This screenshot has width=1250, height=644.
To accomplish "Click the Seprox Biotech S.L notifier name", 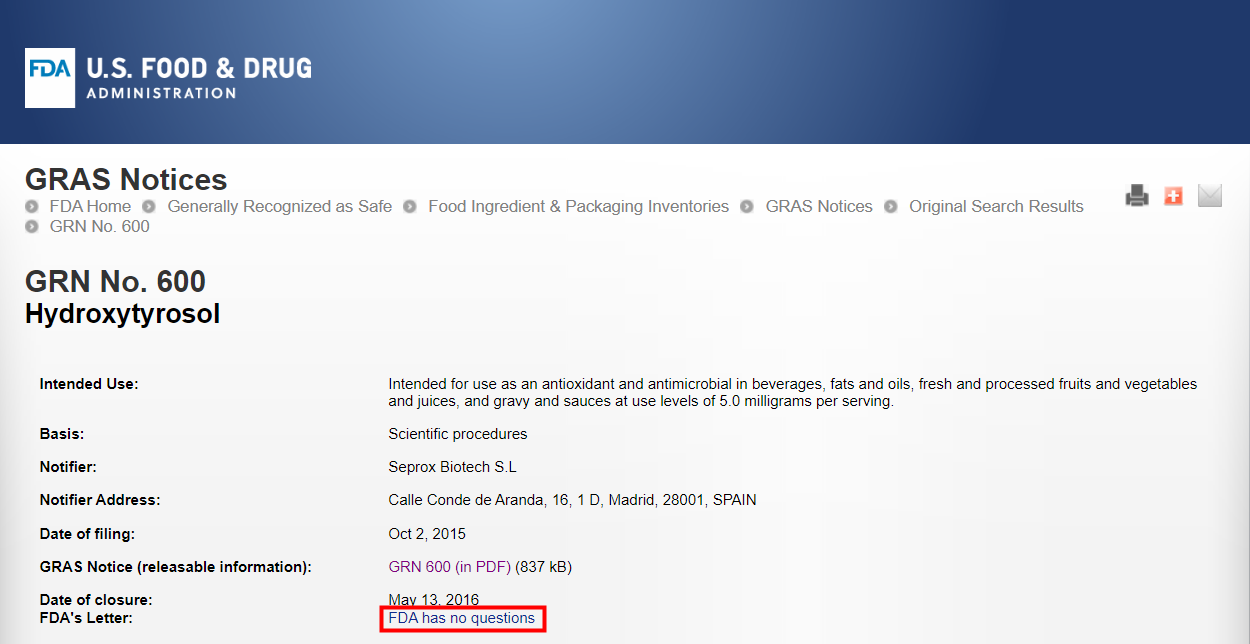I will click(452, 467).
